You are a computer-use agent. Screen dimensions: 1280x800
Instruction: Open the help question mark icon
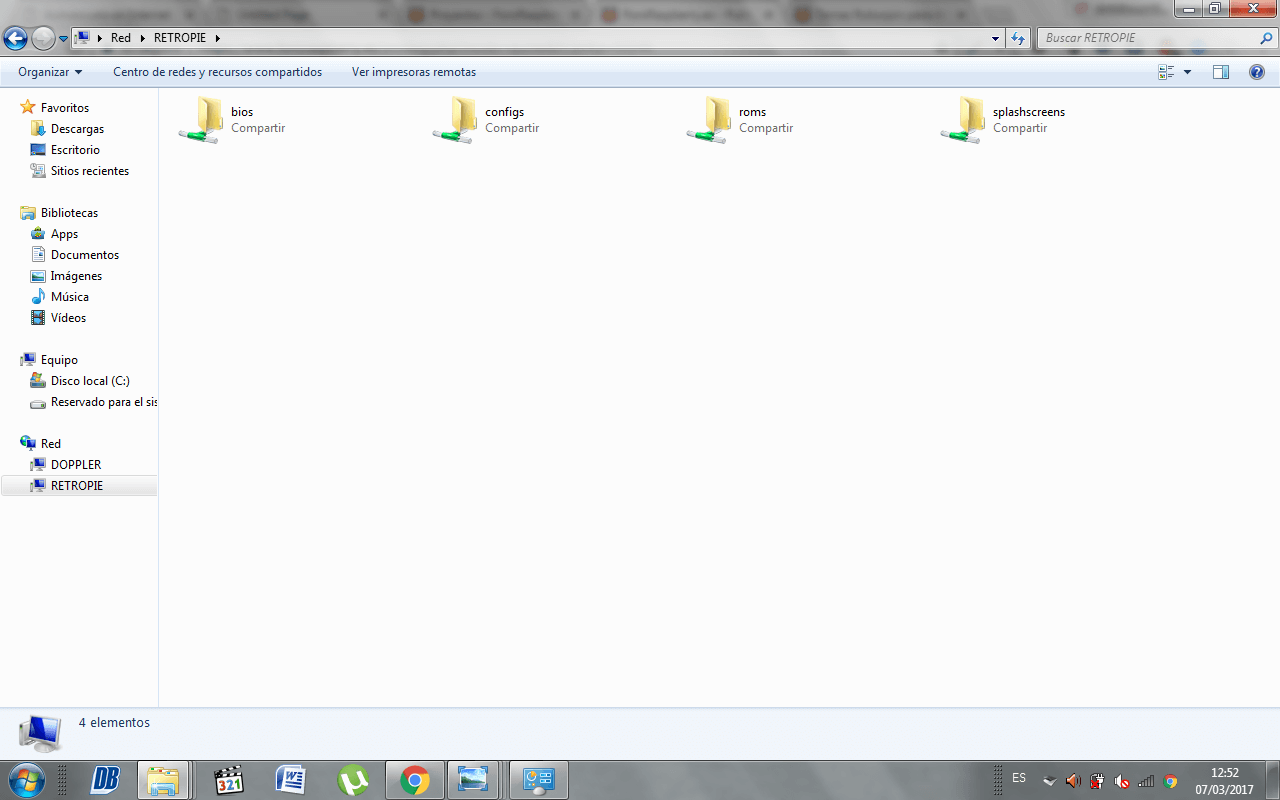(1257, 72)
